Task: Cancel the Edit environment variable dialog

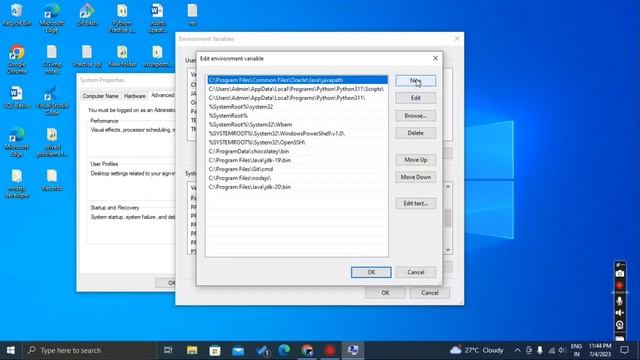Action: pyautogui.click(x=416, y=272)
